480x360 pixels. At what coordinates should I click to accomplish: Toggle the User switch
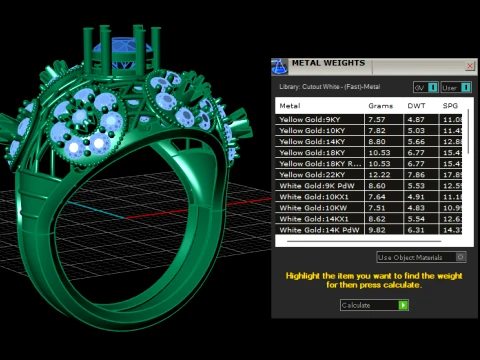pyautogui.click(x=456, y=87)
